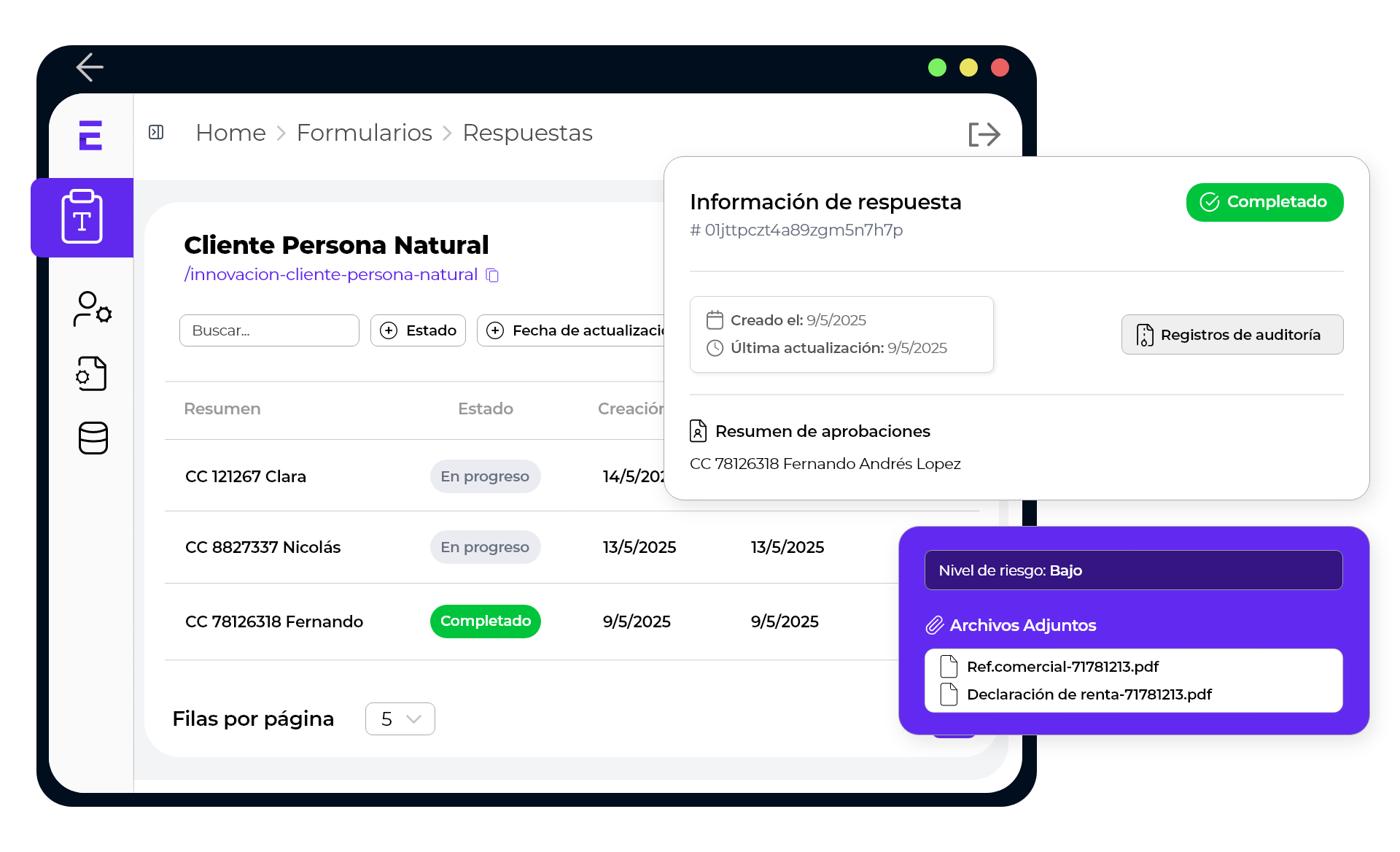Copy the innovacion-cliente-persona-natural link icon
Viewport: 1400px width, 852px height.
tap(493, 275)
